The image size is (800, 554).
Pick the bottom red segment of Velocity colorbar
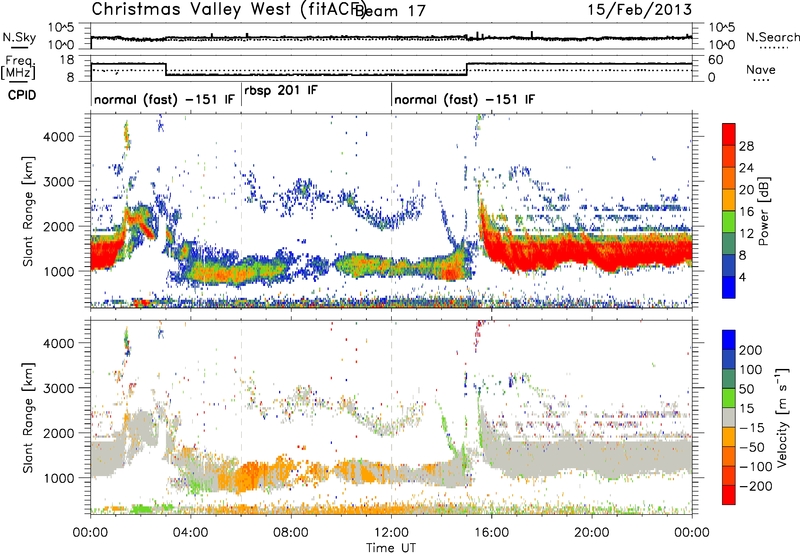pos(729,495)
